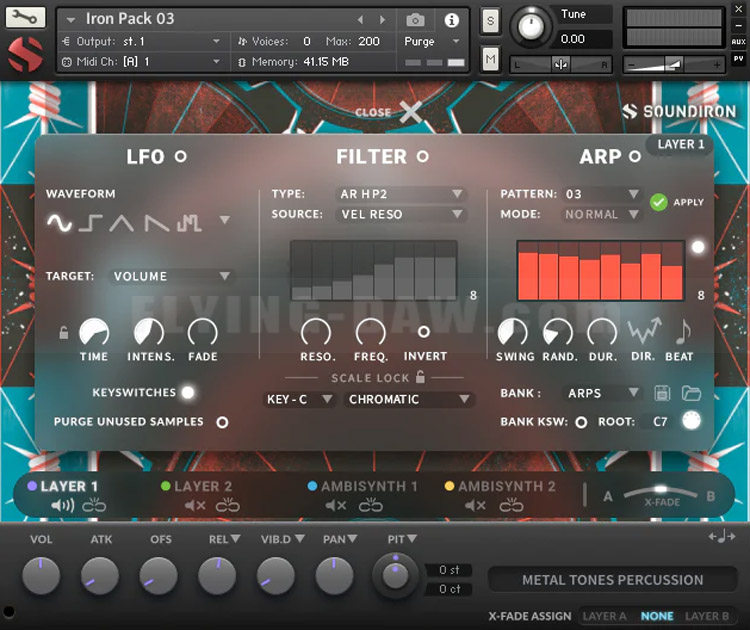
Task: Click Layer 1 link icon
Action: click(94, 505)
